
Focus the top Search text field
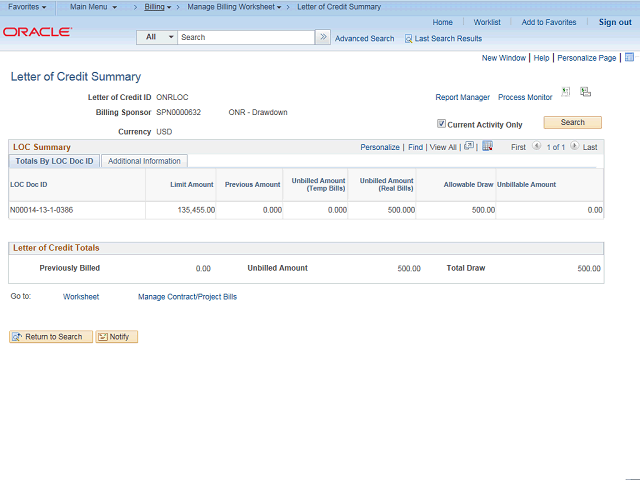pyautogui.click(x=246, y=37)
